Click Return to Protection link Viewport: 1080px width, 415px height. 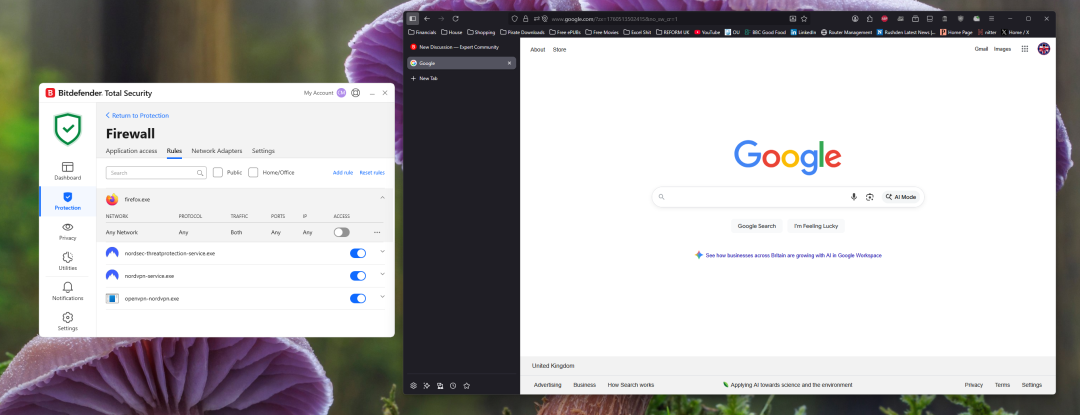pyautogui.click(x=137, y=116)
